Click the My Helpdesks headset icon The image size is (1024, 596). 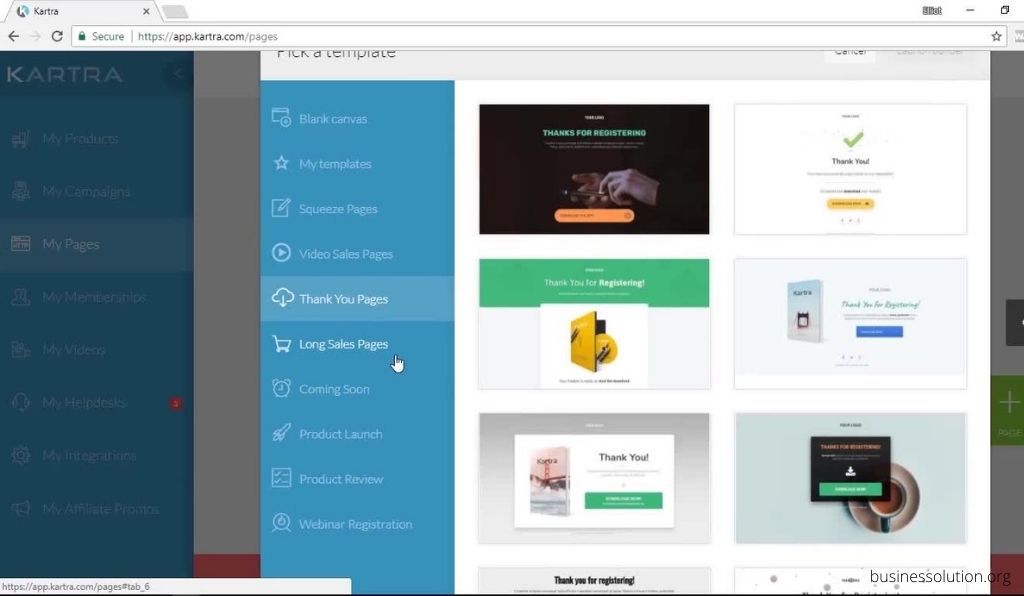click(21, 402)
